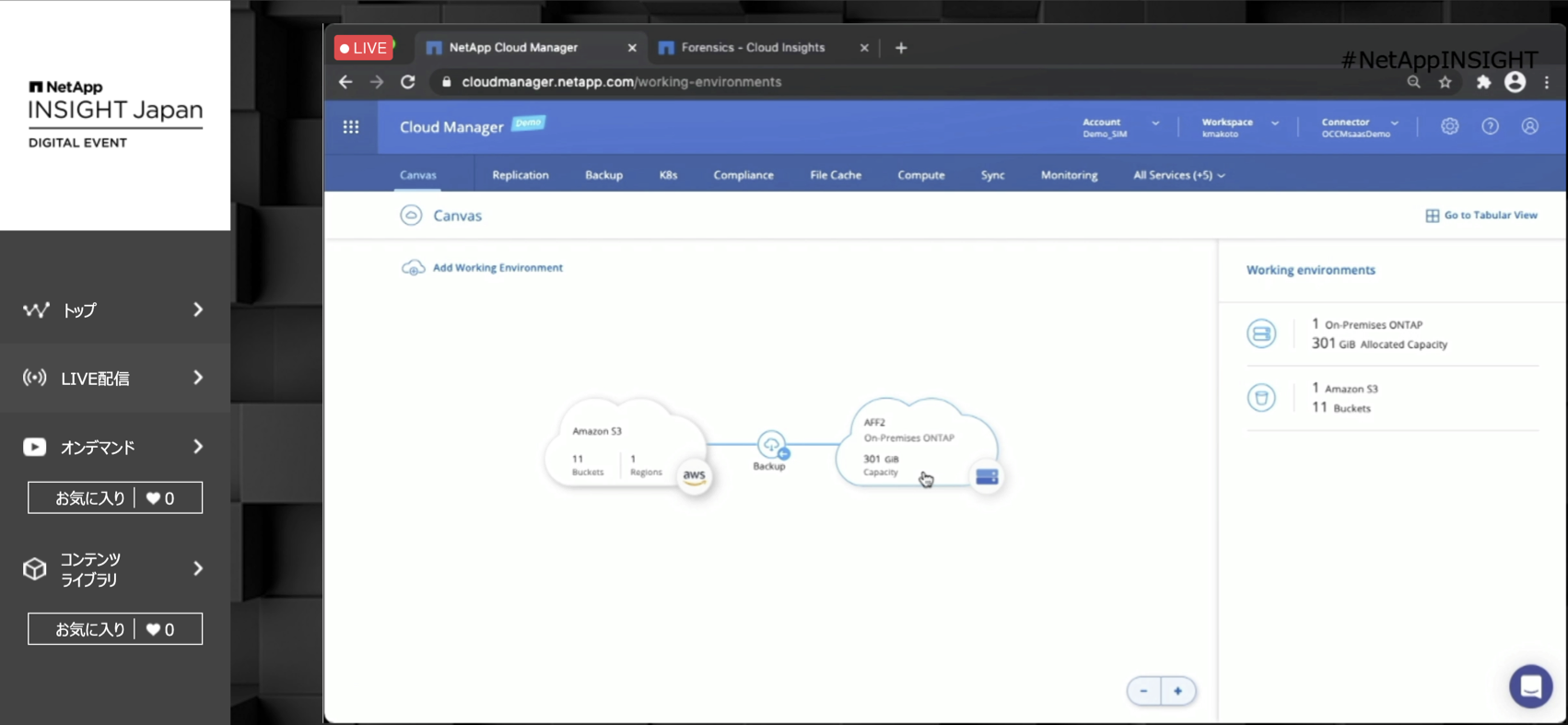Click the 'Working environments' panel heading

pyautogui.click(x=1311, y=270)
